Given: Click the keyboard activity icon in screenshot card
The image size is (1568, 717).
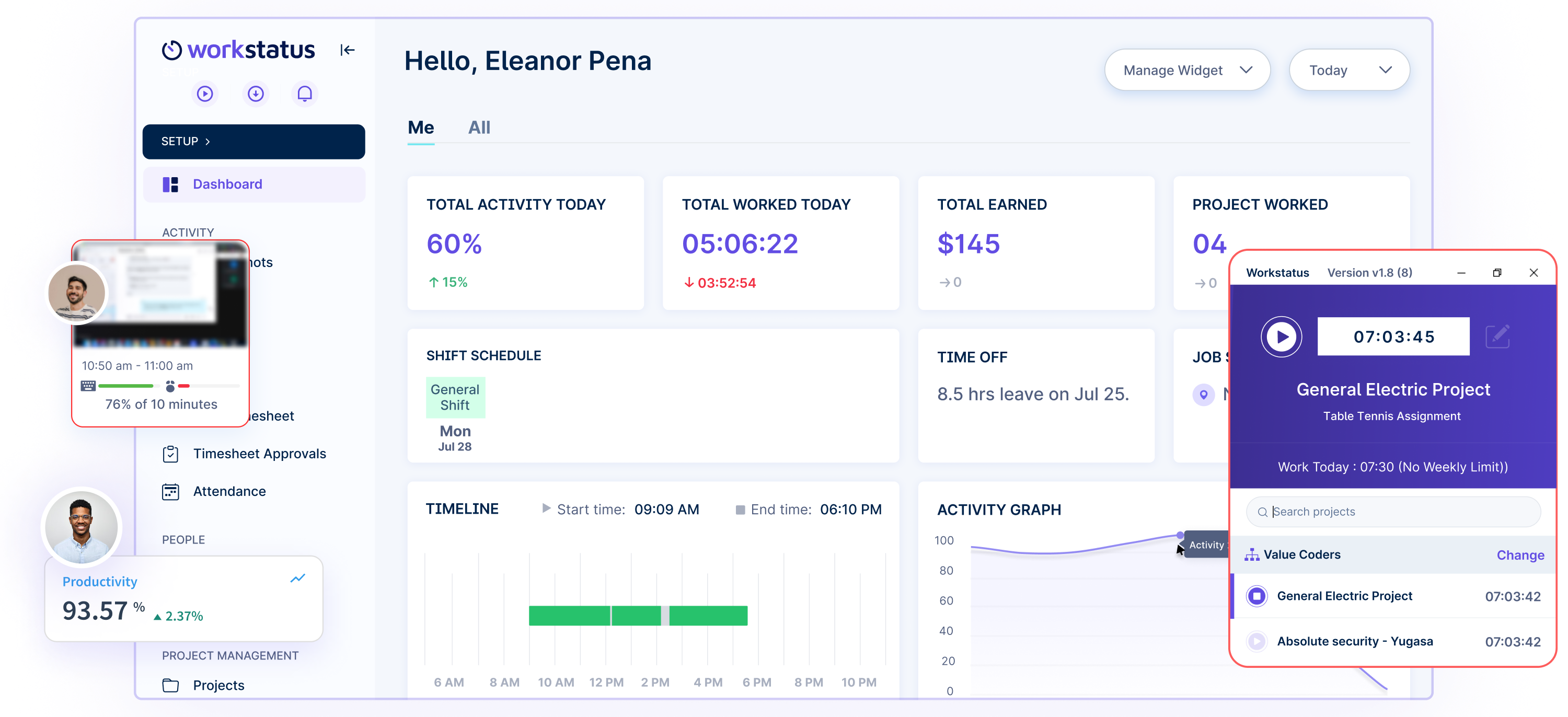Looking at the screenshot, I should tap(88, 386).
